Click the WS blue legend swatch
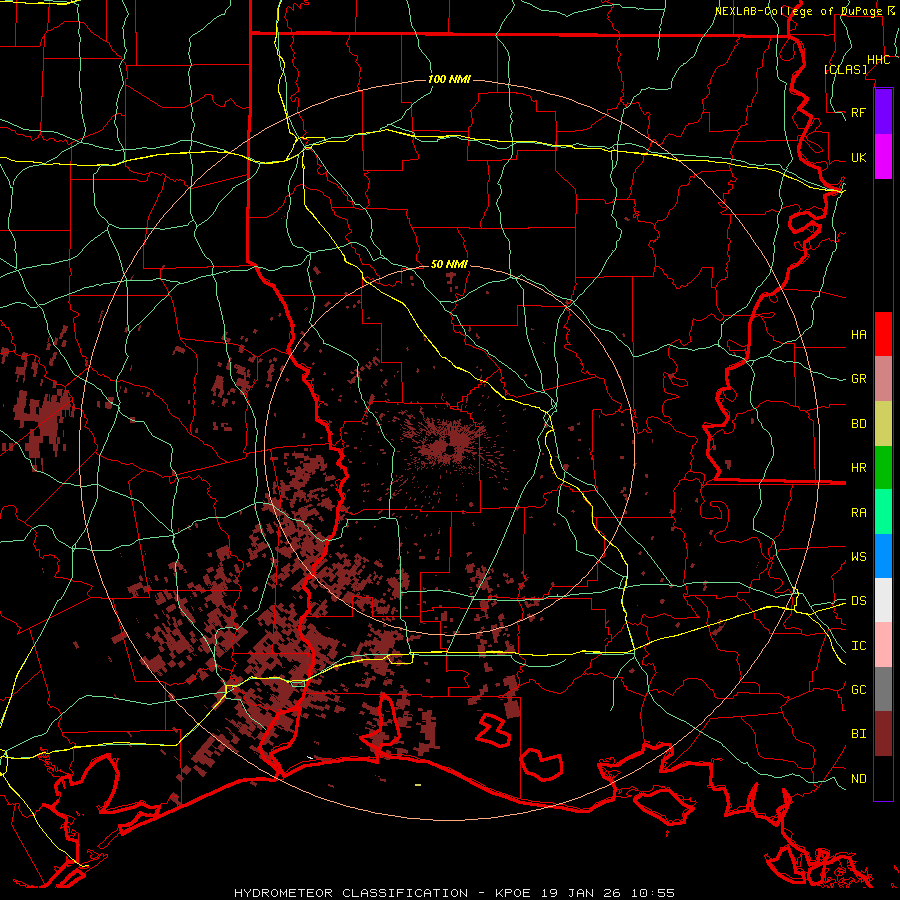900x900 pixels. click(883, 556)
